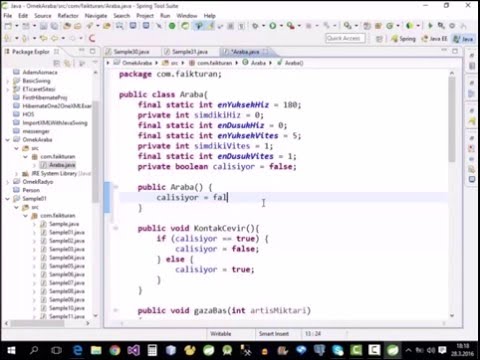
Task: Click the green Spring boot dashboard circle icon
Action: (172, 26)
